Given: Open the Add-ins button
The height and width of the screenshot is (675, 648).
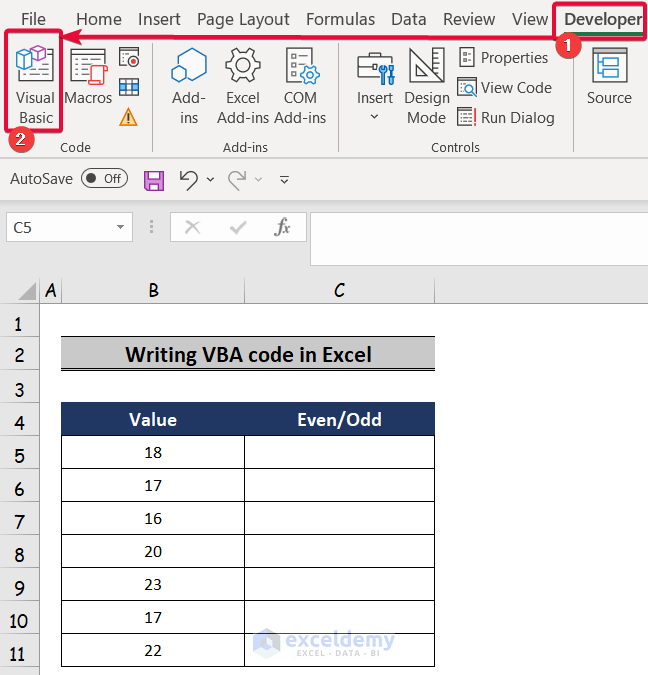Looking at the screenshot, I should tap(189, 86).
